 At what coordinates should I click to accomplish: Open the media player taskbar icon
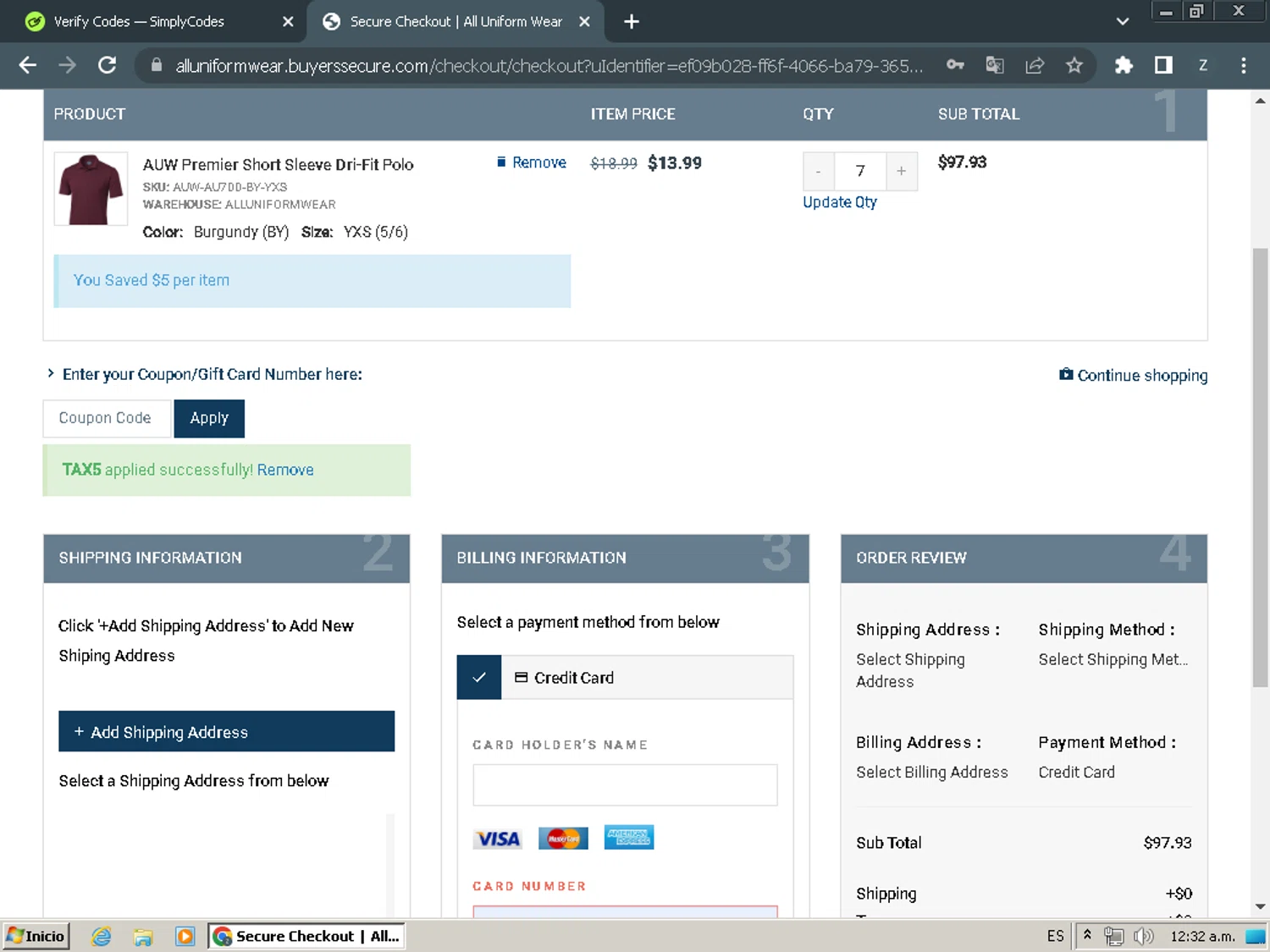185,936
